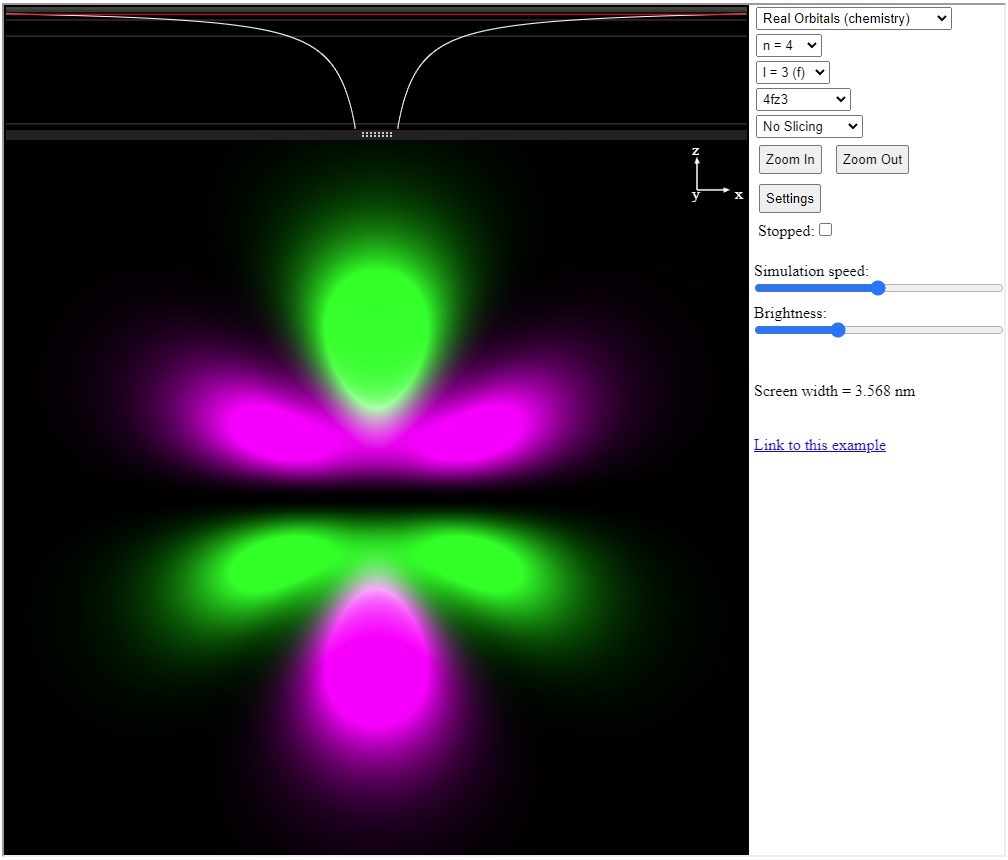Click the xyz axis orientation indicator
1008x860 pixels.
(716, 174)
